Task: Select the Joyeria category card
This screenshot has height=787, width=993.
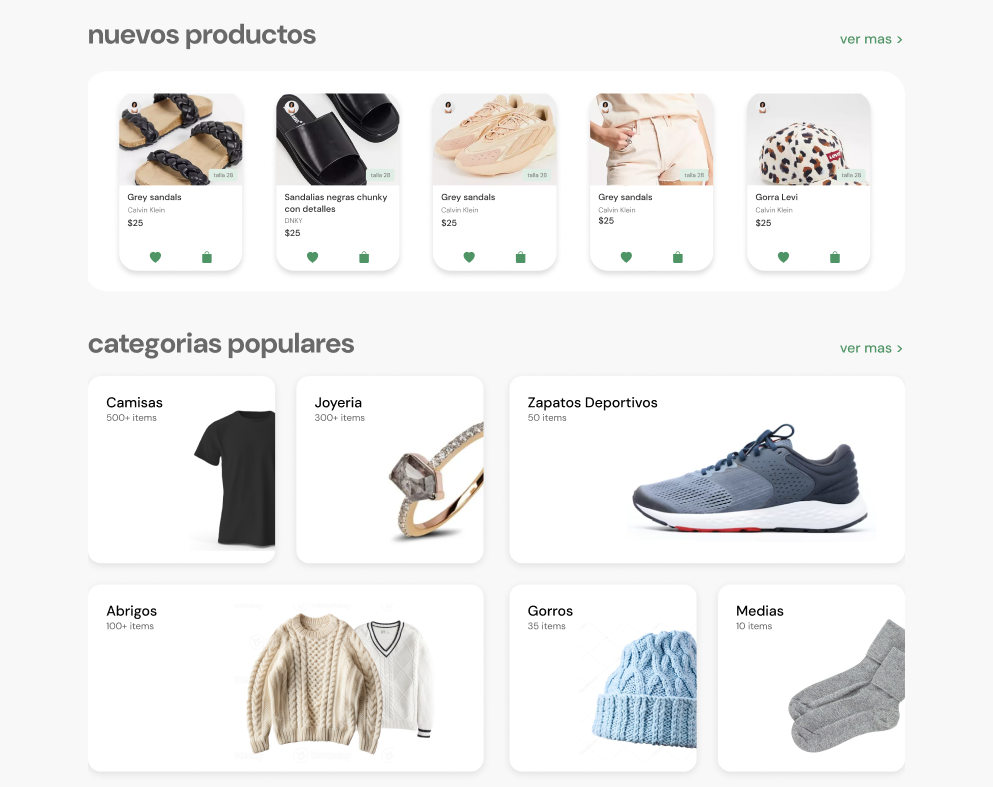Action: coord(389,469)
